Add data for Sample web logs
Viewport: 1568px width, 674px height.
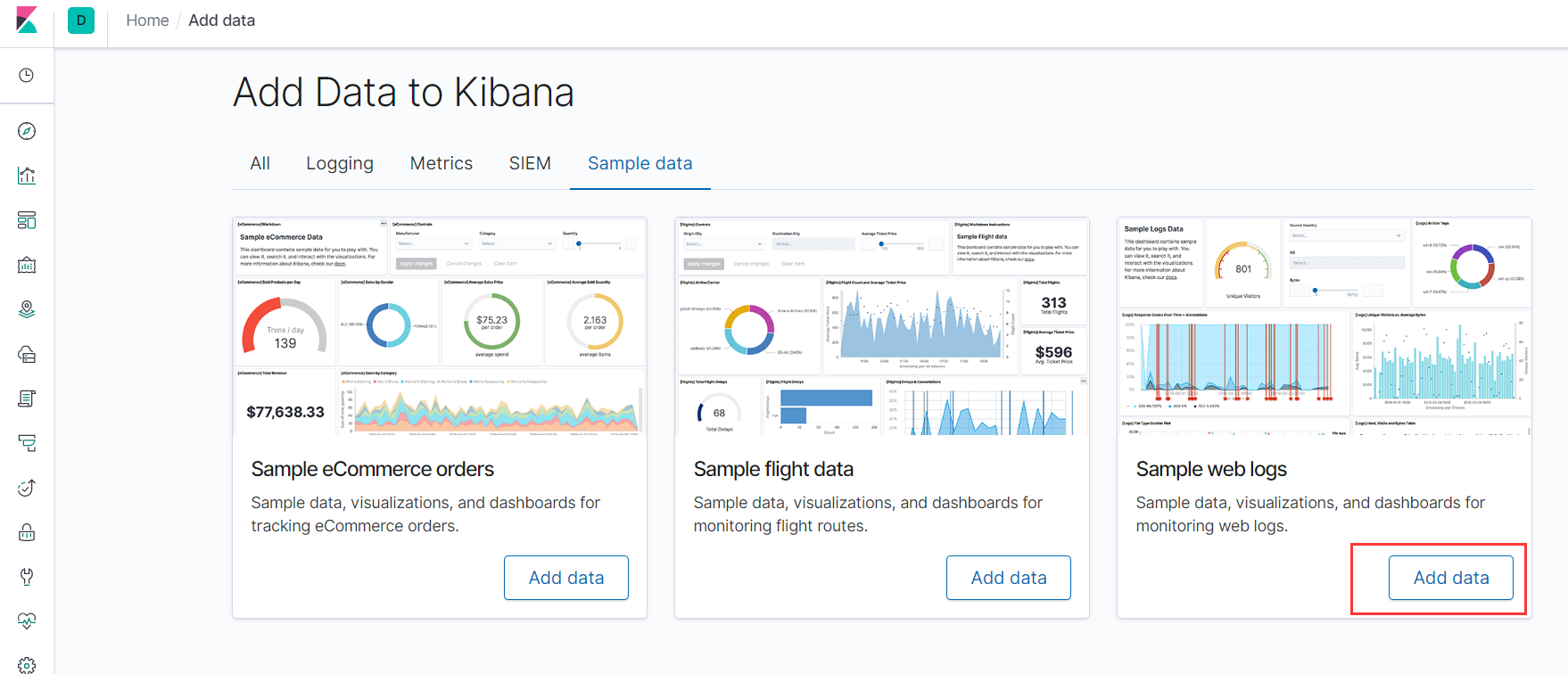click(x=1451, y=578)
